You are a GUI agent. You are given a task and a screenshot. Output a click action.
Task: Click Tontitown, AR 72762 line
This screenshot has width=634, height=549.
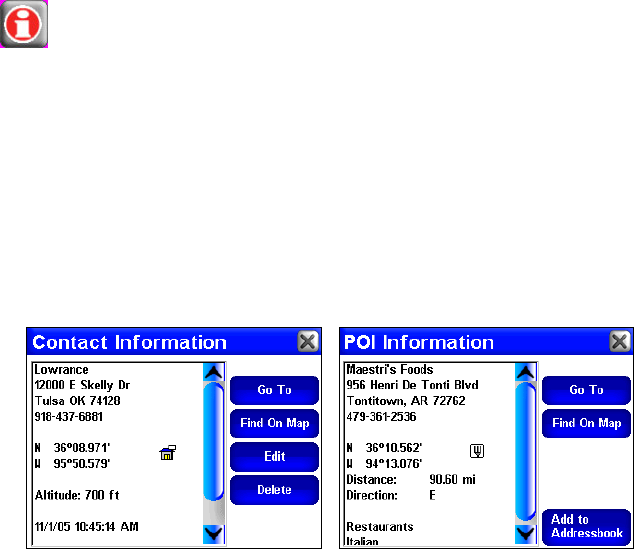(x=406, y=401)
